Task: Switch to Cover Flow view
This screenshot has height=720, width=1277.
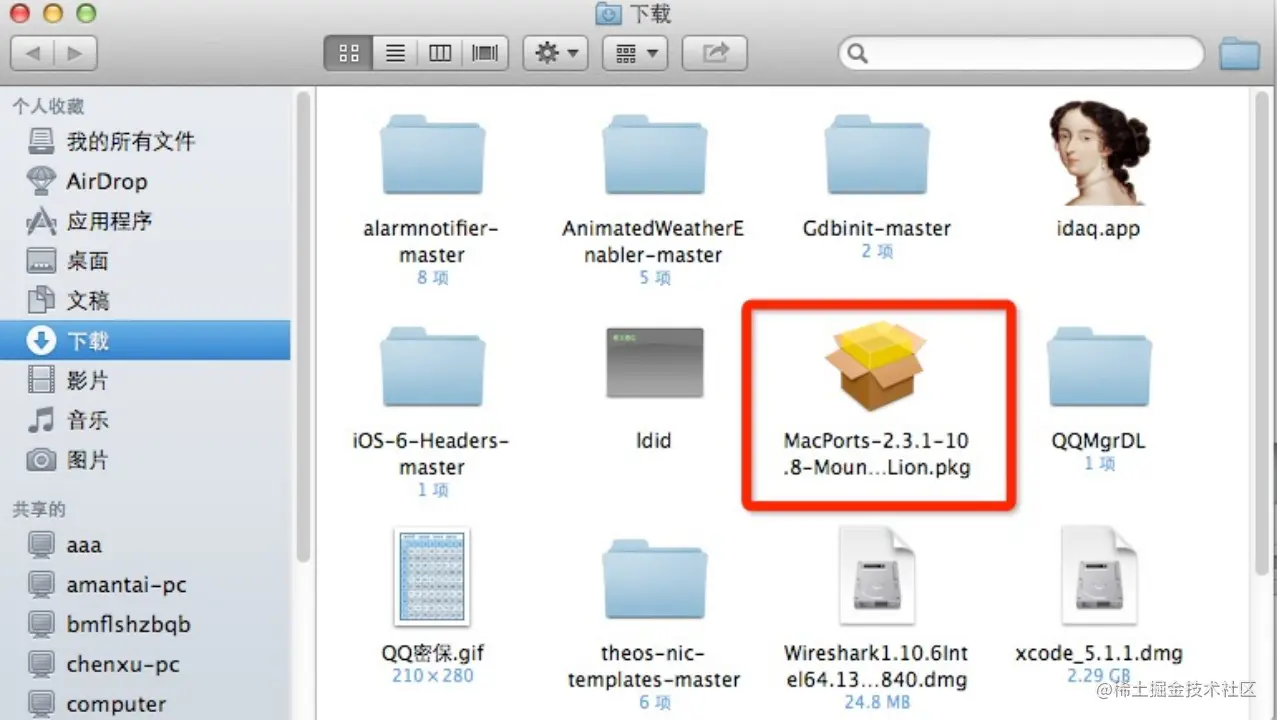Action: pyautogui.click(x=485, y=53)
